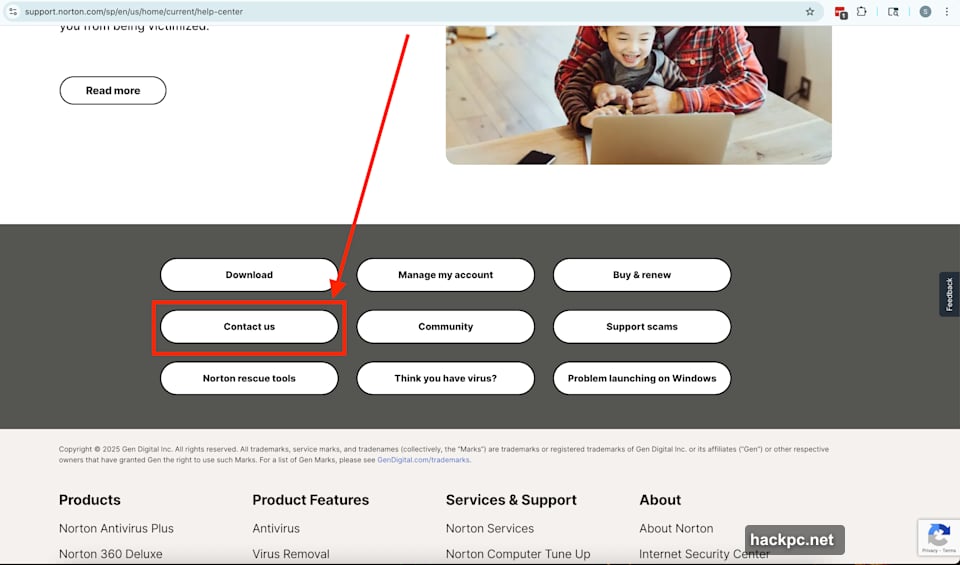Click the tab search icon in toolbar
Viewport: 960px width, 565px height.
click(x=893, y=12)
